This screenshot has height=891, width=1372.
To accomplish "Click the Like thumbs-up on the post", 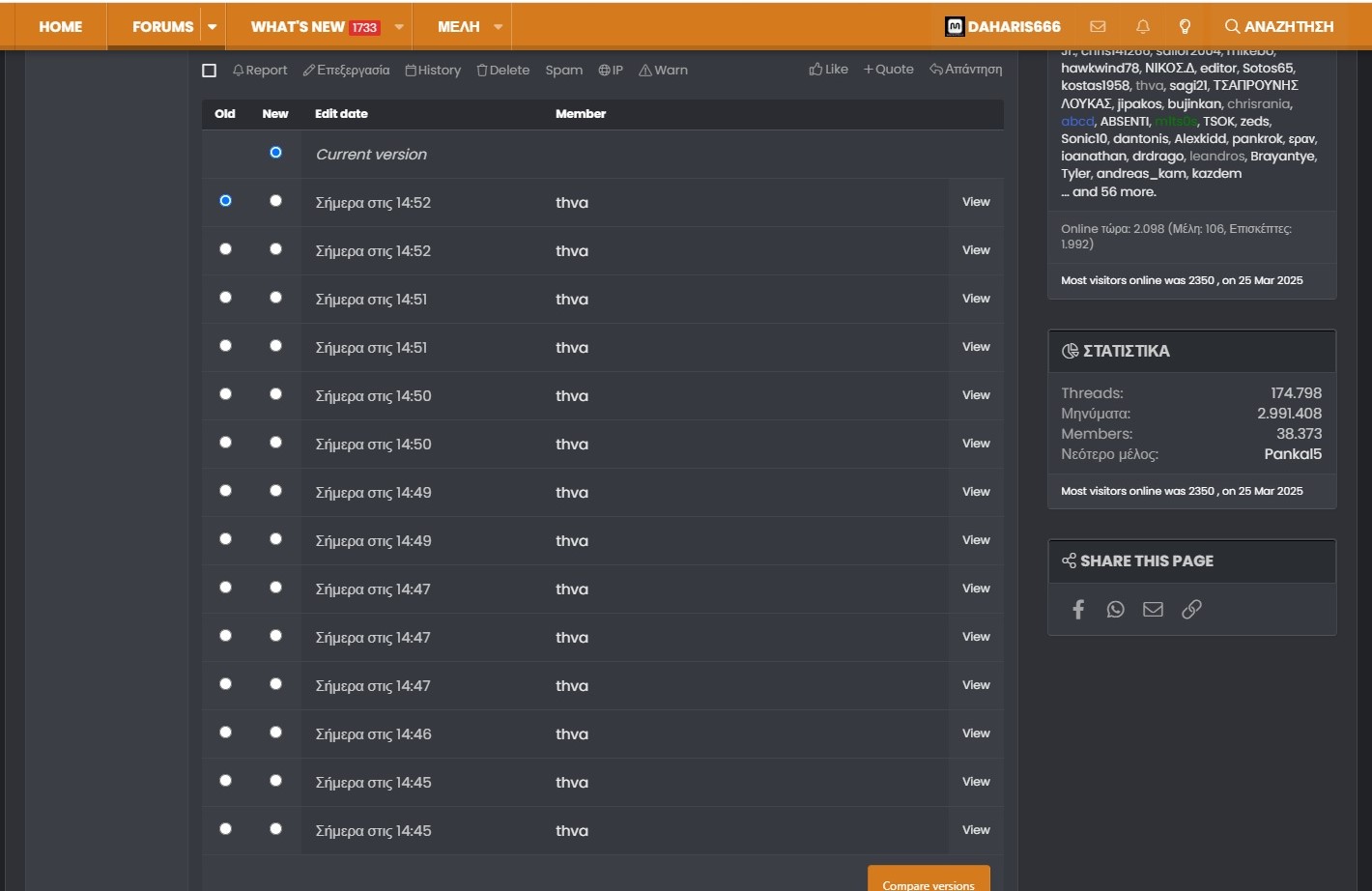I will tap(828, 70).
